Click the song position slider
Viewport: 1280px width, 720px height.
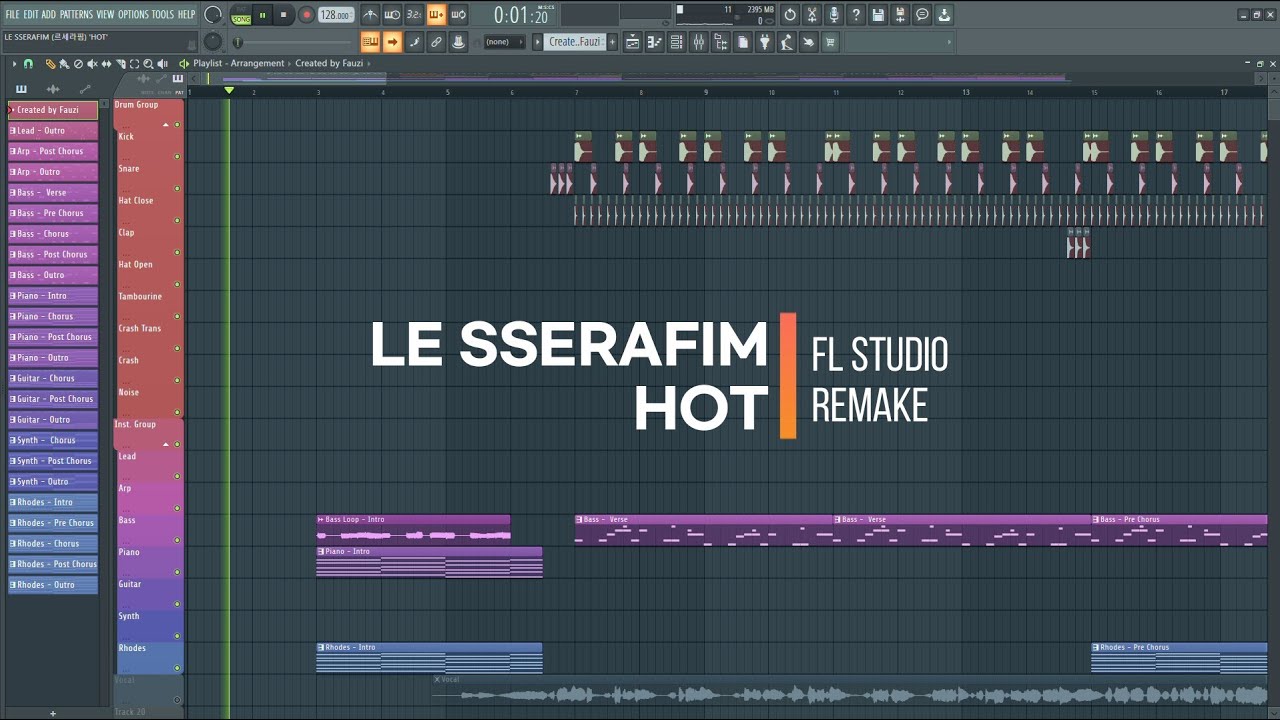293,42
